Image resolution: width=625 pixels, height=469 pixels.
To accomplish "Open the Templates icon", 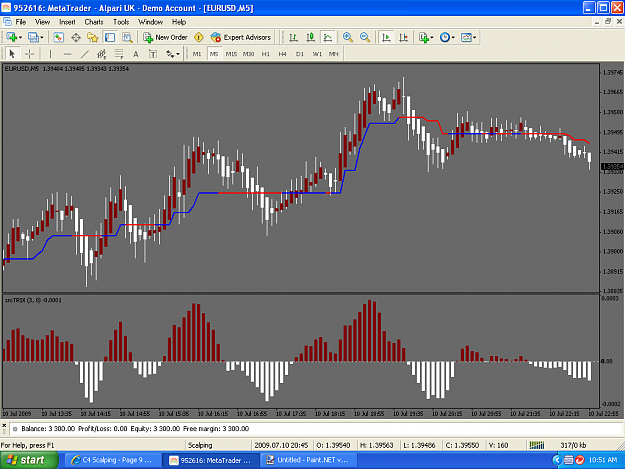I will click(466, 37).
